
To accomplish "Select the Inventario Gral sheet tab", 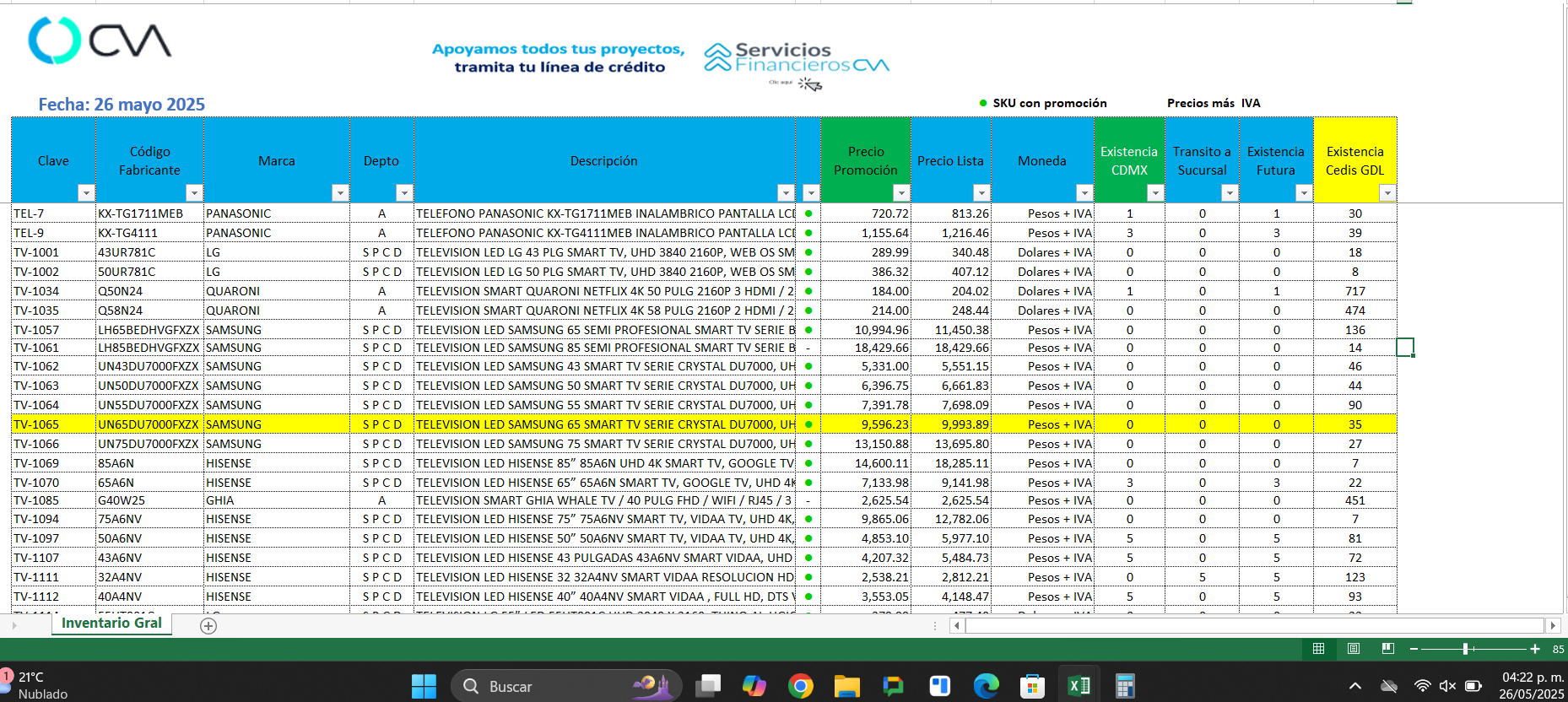I will [x=111, y=623].
